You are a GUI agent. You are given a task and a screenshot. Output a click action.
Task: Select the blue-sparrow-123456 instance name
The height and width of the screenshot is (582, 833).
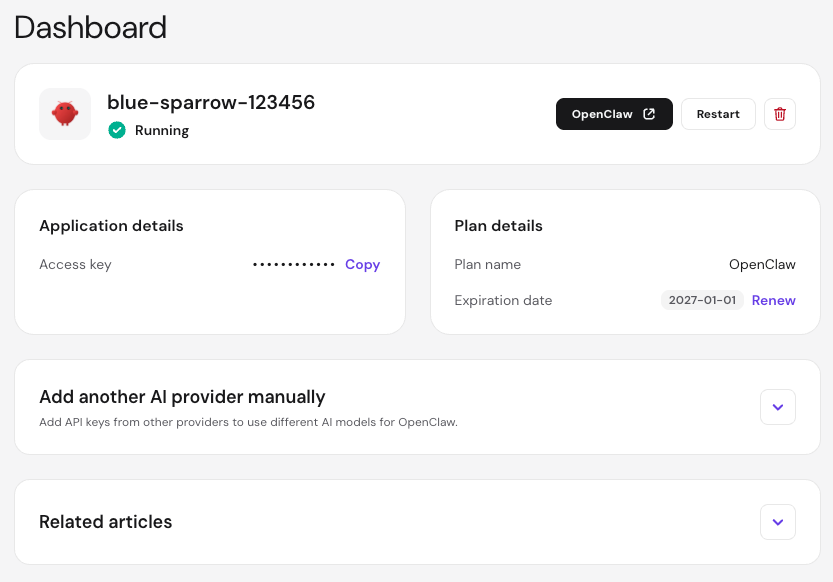point(211,102)
